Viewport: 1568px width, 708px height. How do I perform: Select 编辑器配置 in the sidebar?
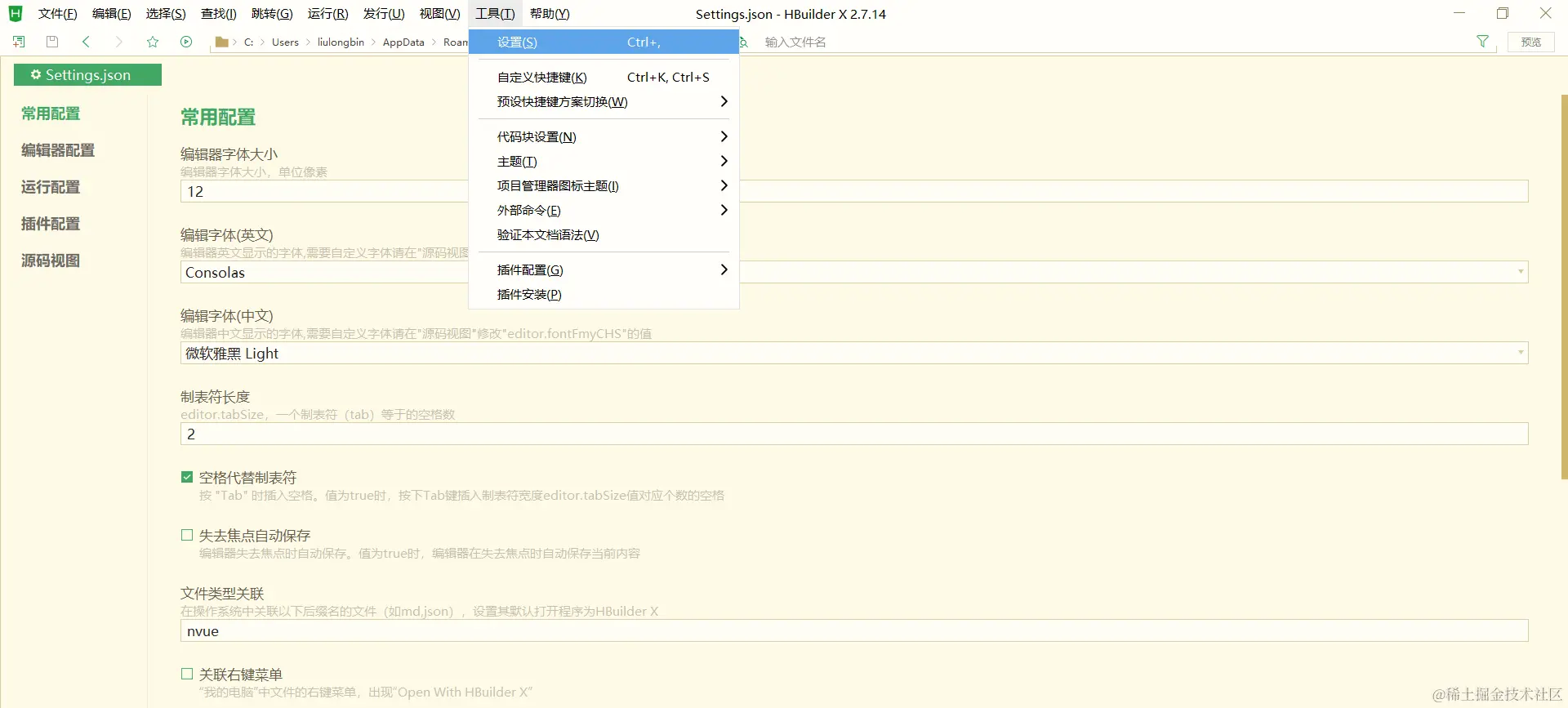(58, 150)
